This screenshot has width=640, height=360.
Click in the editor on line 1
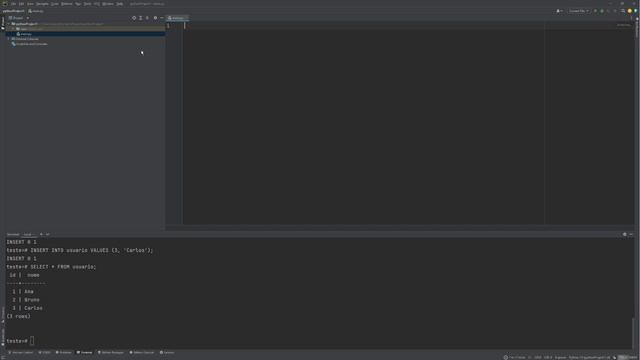pyautogui.click(x=363, y=26)
